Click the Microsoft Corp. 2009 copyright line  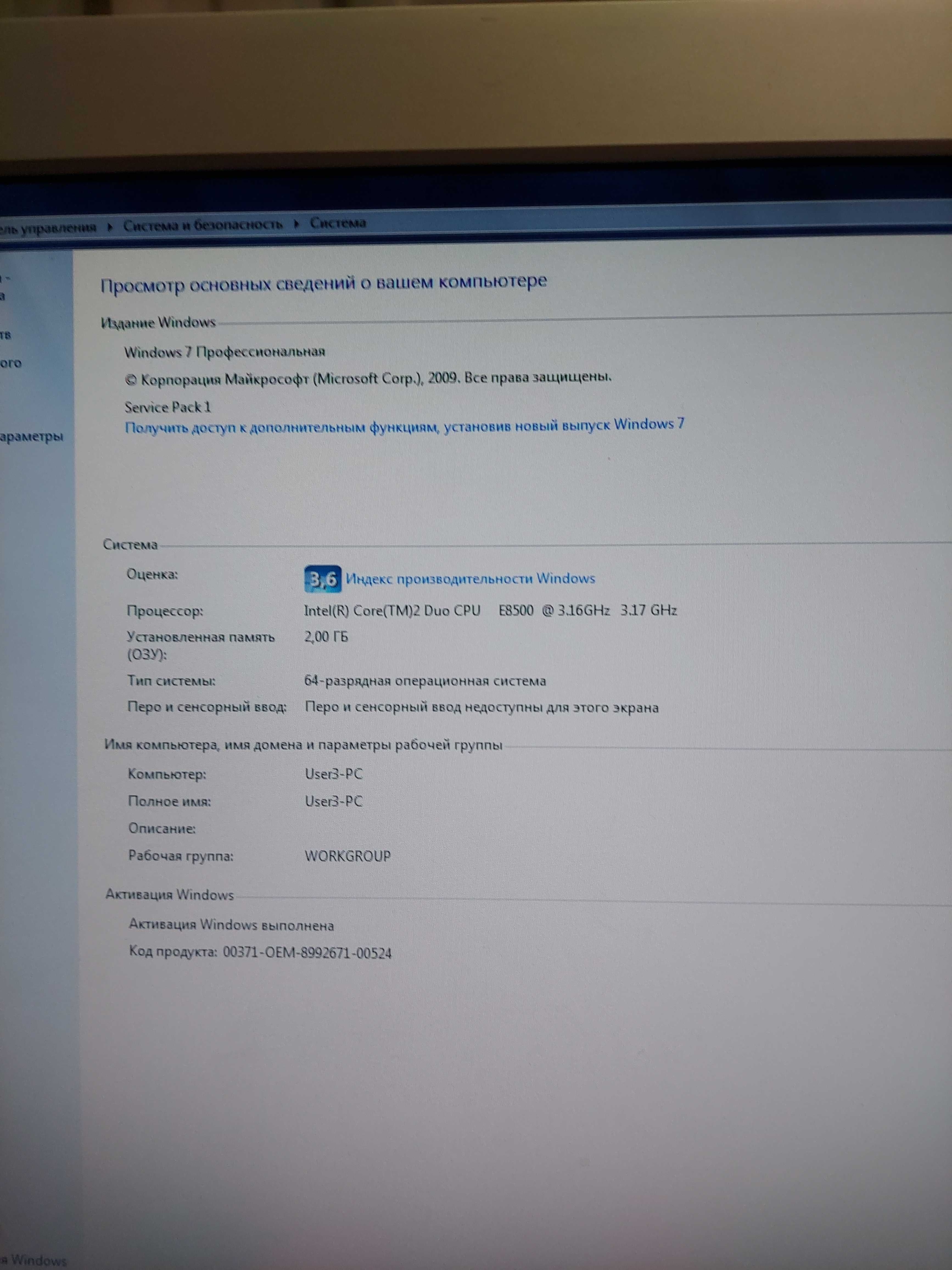pos(368,378)
